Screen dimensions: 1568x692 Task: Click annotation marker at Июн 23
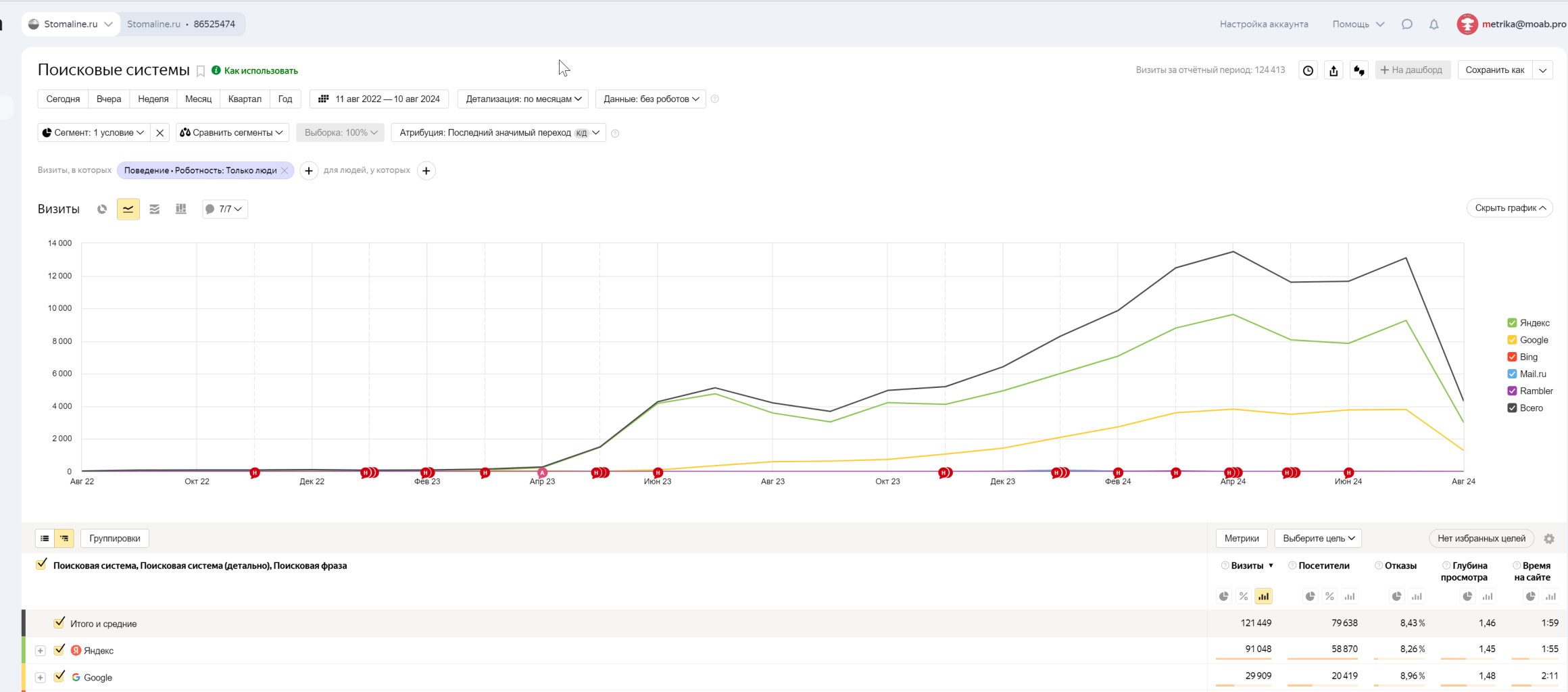coord(658,472)
